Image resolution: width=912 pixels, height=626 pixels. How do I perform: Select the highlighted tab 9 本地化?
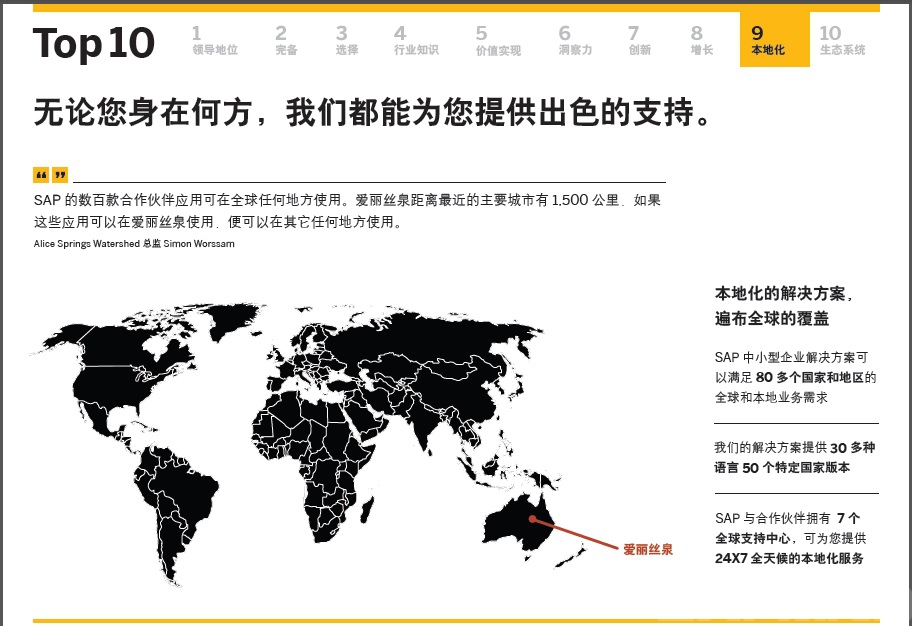pos(775,39)
